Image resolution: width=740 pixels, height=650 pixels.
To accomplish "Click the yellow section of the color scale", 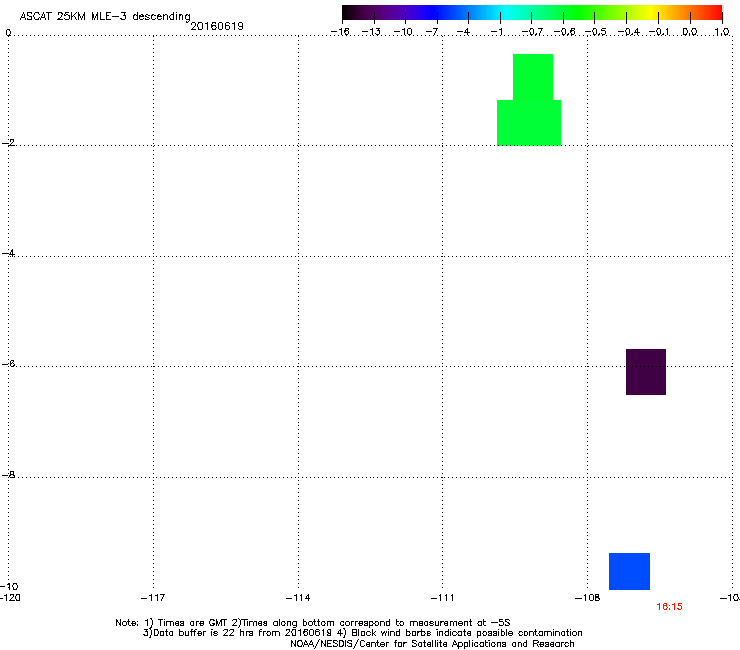I will tap(649, 13).
